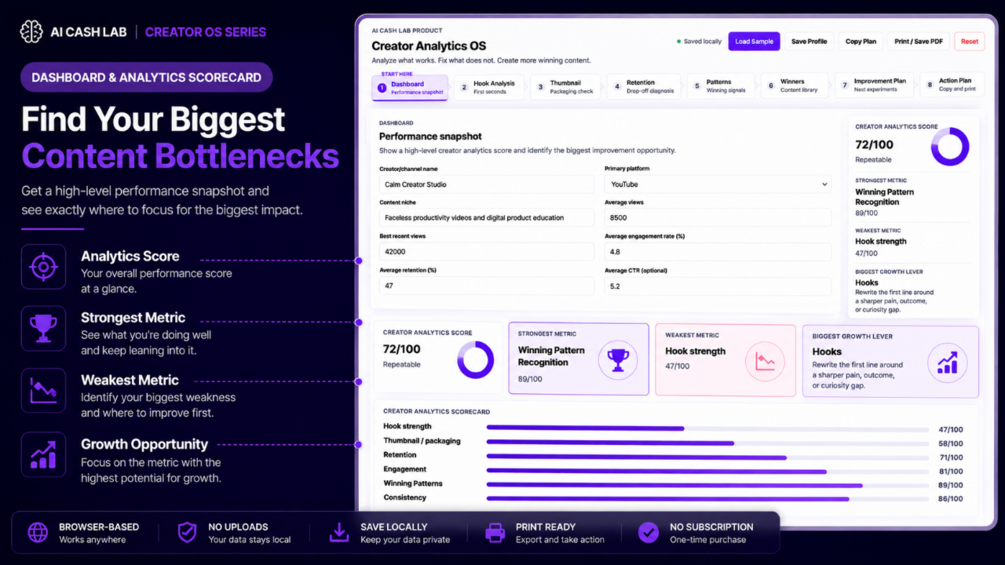Click the trophy icon in Strongest Metric card
The width and height of the screenshot is (1005, 565).
pyautogui.click(x=618, y=360)
